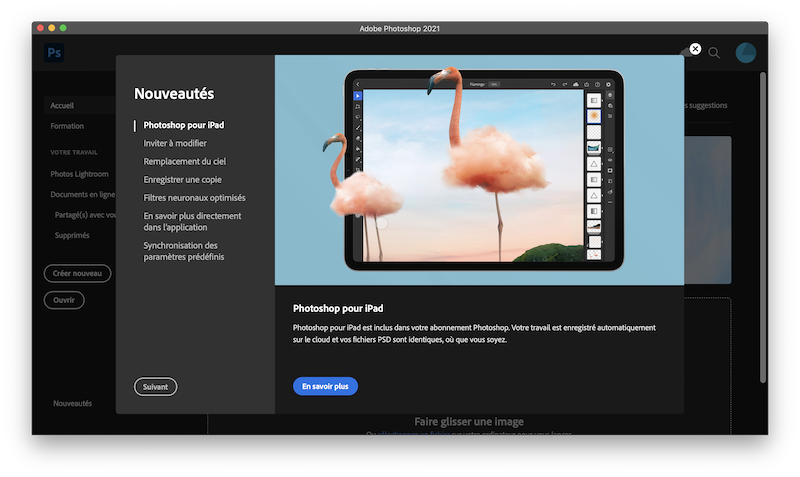Open Formation in left sidebar
800x477 pixels.
67,126
